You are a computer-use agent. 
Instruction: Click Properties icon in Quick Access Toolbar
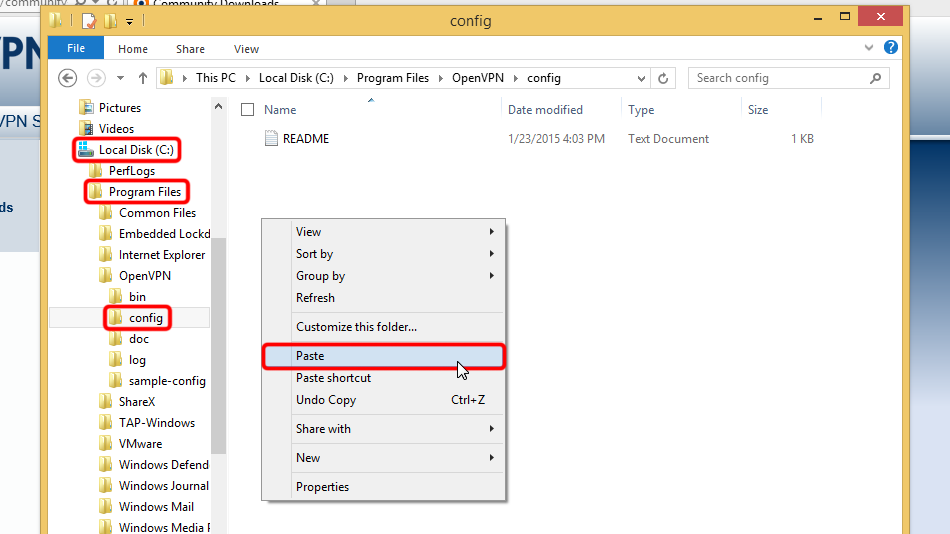pyautogui.click(x=88, y=21)
